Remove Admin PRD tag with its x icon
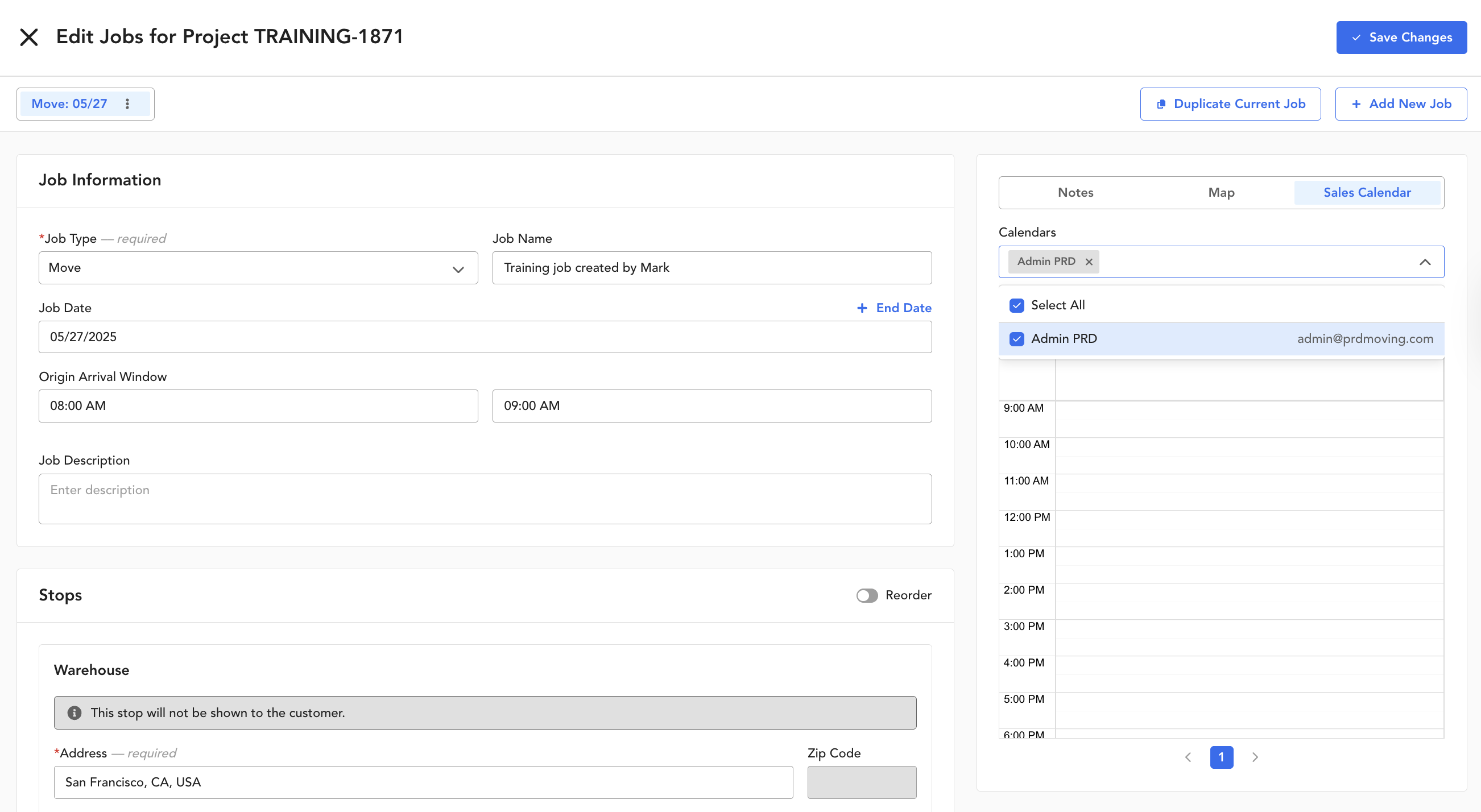This screenshot has width=1481, height=812. click(1089, 262)
